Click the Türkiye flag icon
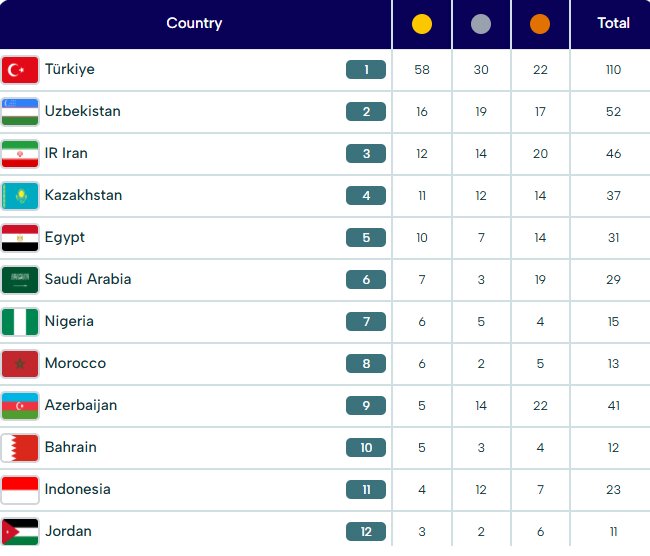650x556 pixels. 20,70
